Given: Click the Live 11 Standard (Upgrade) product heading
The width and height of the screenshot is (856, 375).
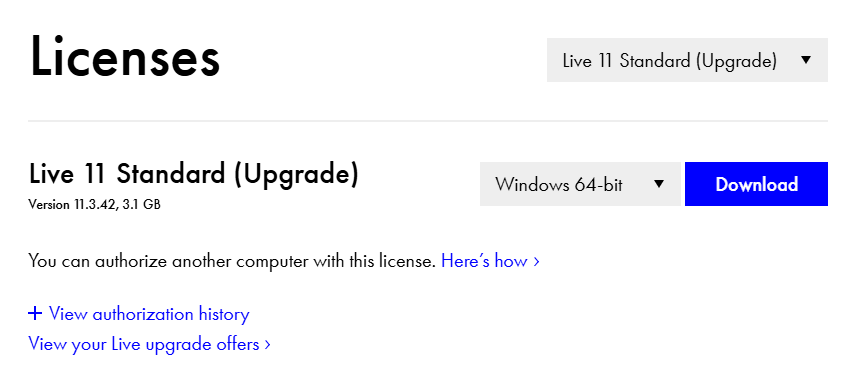Looking at the screenshot, I should [x=194, y=174].
